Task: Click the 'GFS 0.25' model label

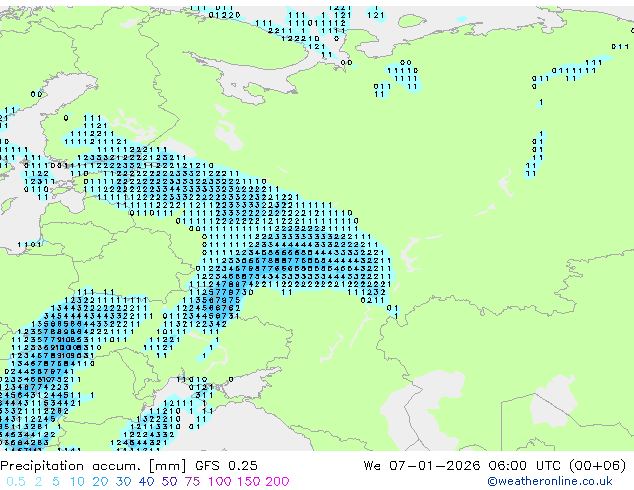Action: 226,466
